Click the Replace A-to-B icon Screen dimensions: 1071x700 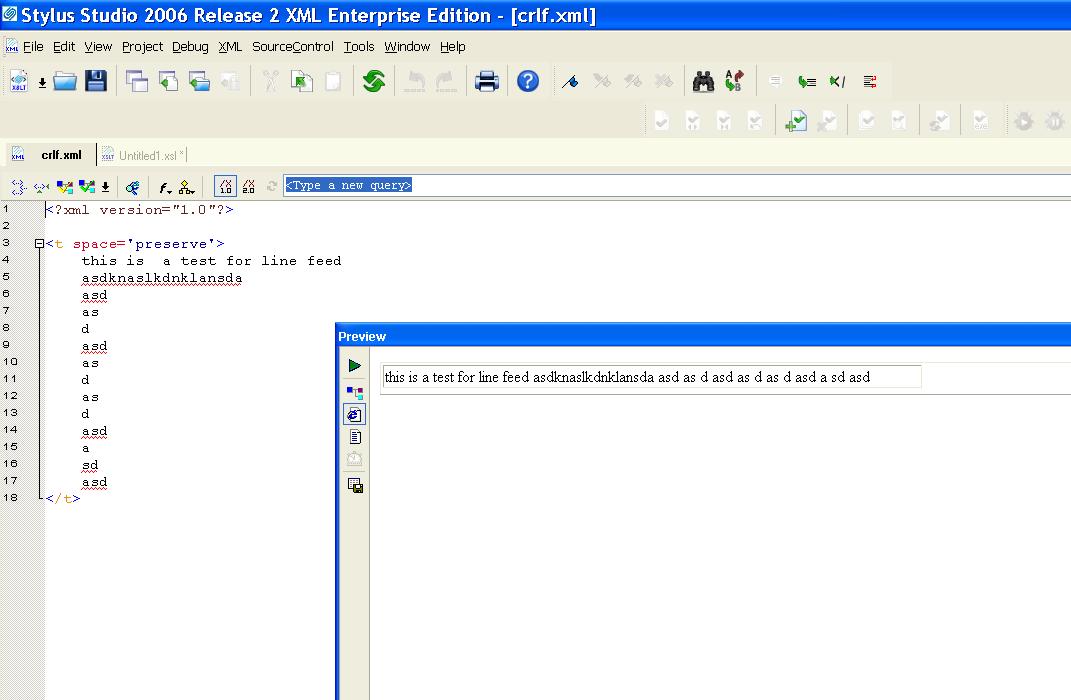pyautogui.click(x=734, y=82)
